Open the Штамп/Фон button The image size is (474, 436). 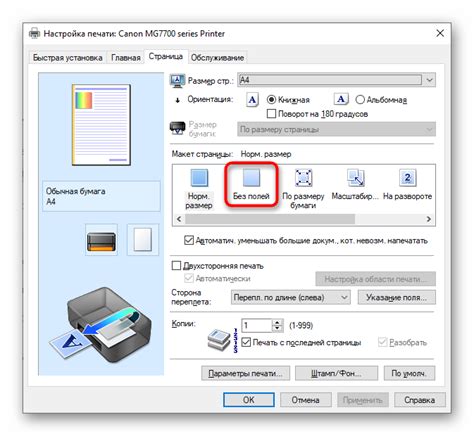pos(336,373)
